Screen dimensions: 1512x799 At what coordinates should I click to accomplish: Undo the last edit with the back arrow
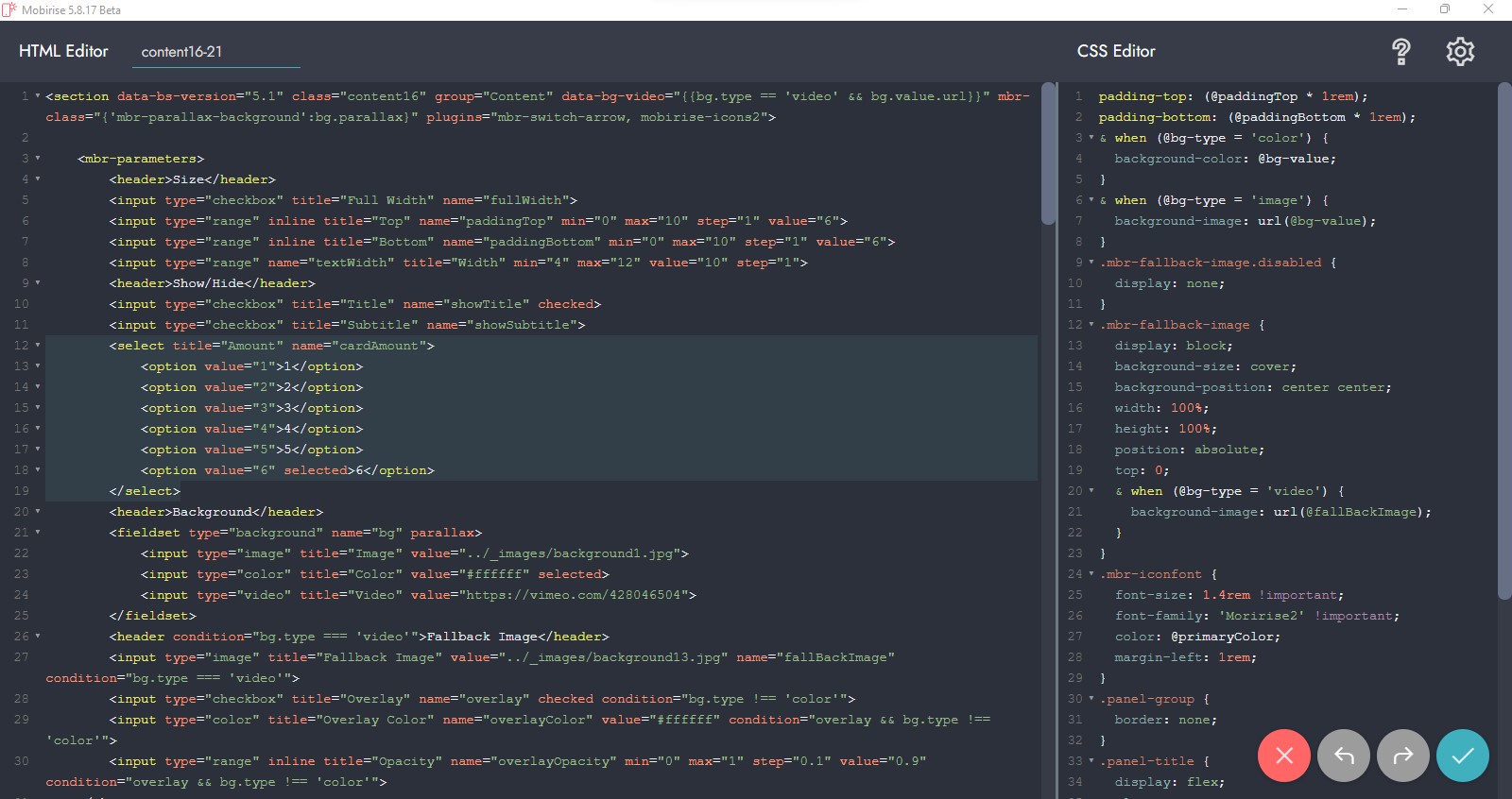click(x=1343, y=756)
